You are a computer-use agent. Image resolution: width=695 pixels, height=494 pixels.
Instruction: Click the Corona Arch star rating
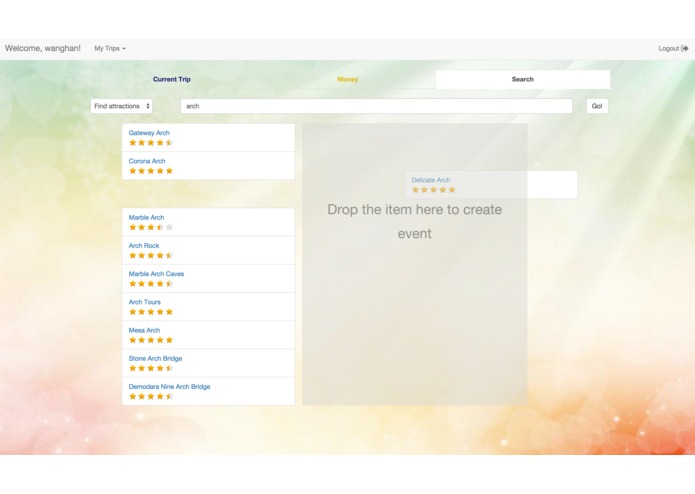(151, 171)
